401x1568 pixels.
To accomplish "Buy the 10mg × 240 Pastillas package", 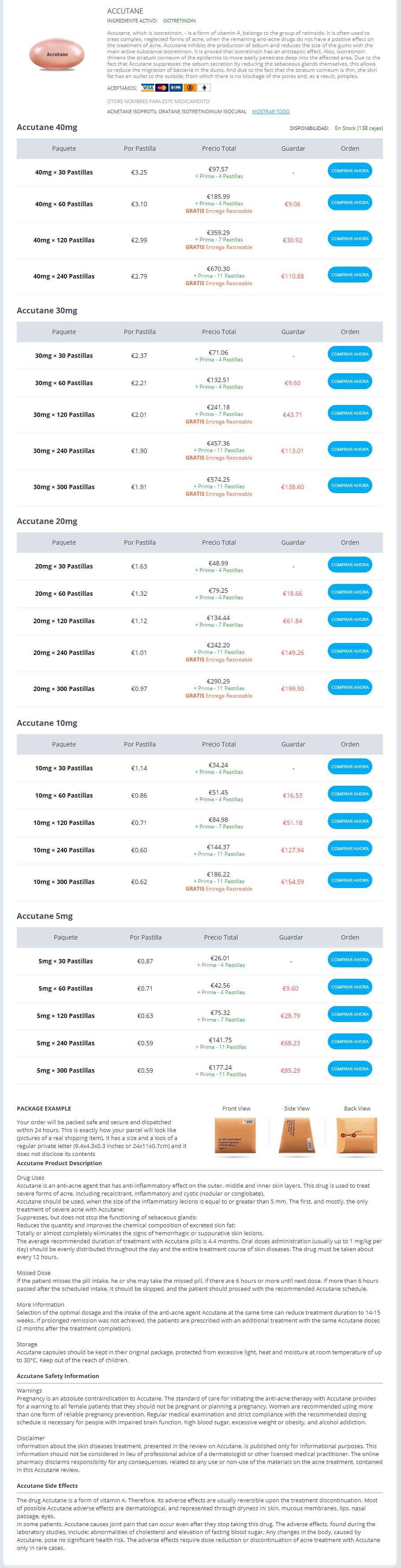I will tap(350, 848).
